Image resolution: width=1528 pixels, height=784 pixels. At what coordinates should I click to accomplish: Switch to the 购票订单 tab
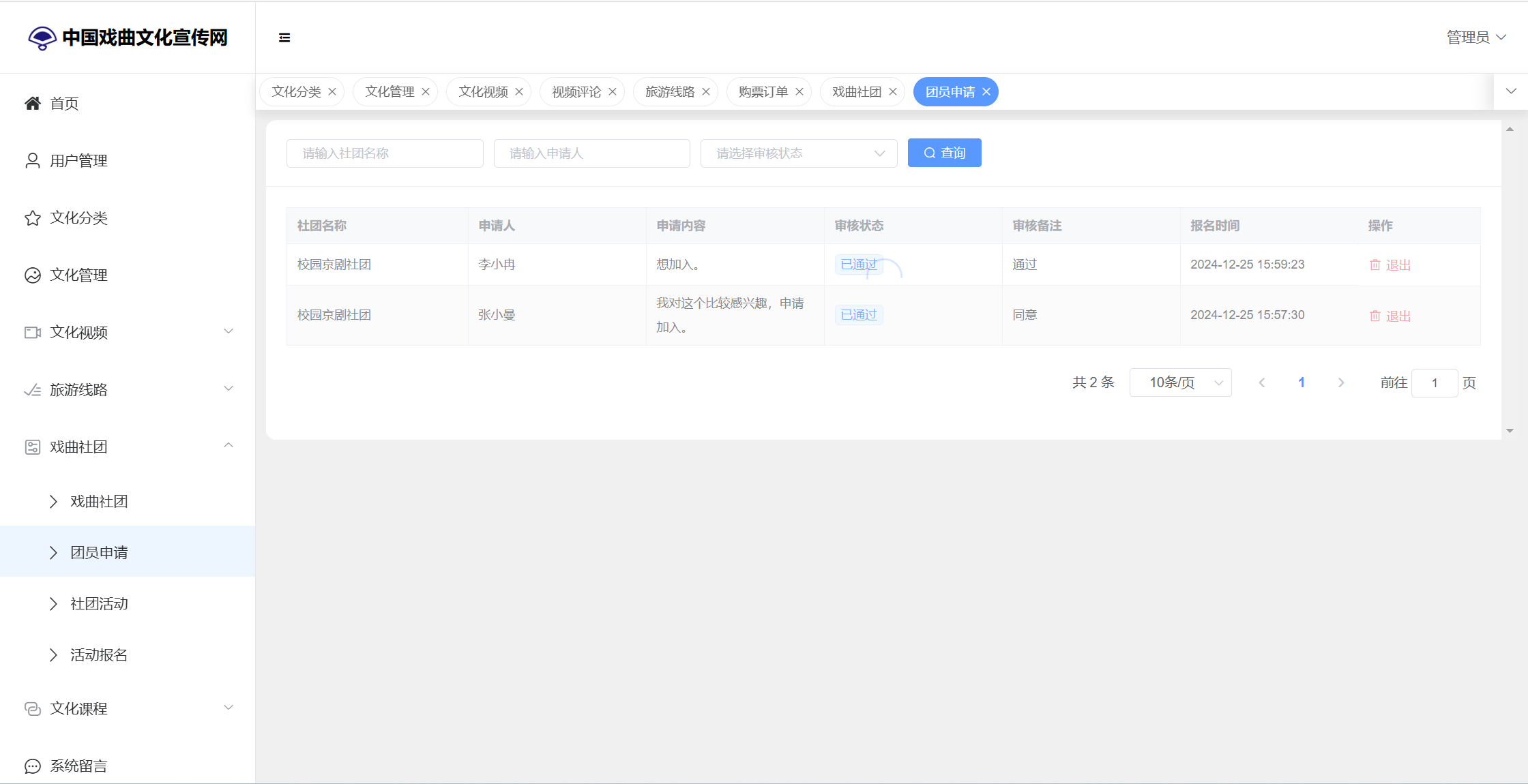763,92
